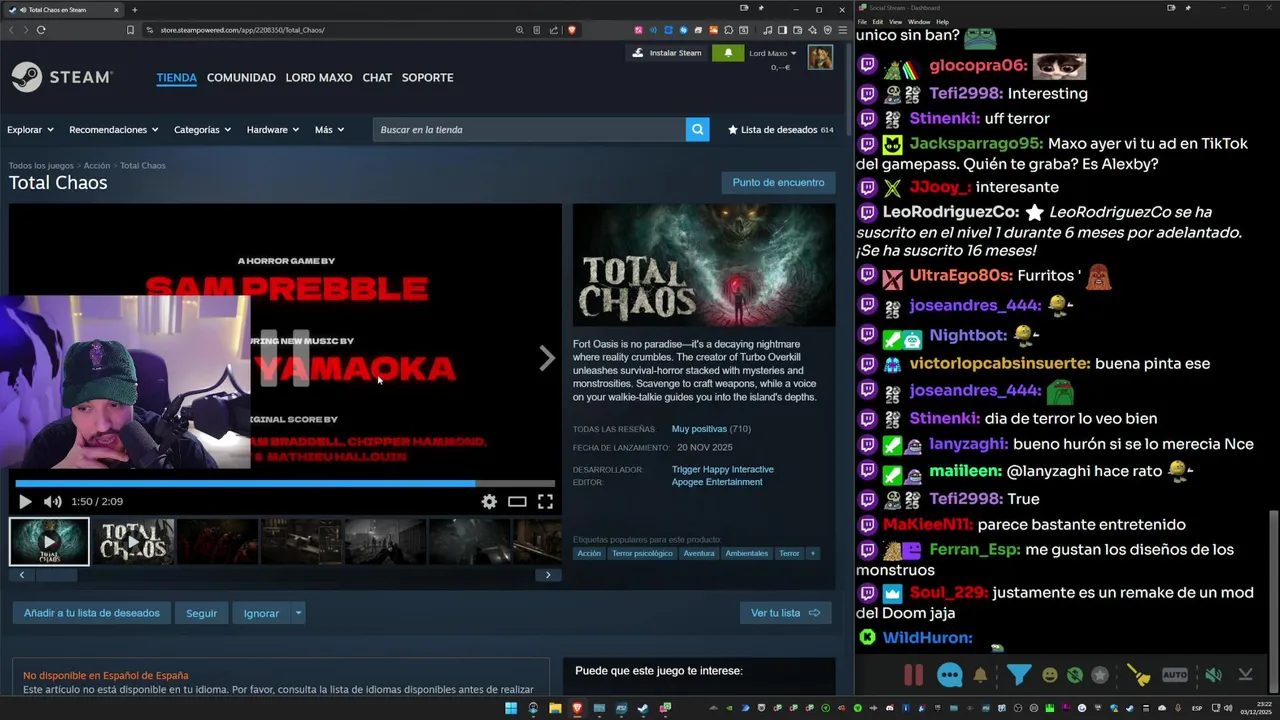Viewport: 1280px width, 720px height.
Task: Open publisher Apogee Entertainment link
Action: tap(717, 482)
